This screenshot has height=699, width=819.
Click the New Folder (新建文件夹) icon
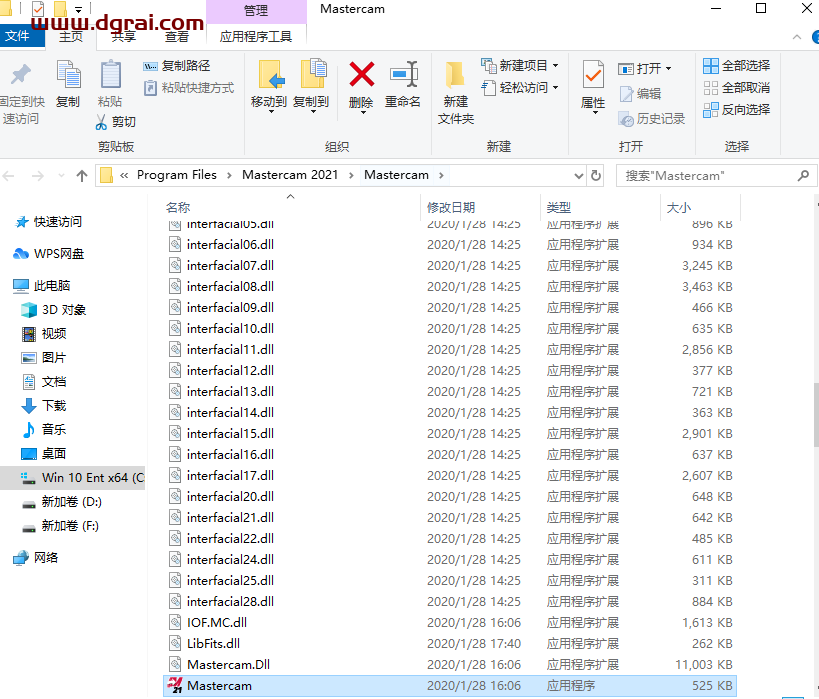pos(455,76)
